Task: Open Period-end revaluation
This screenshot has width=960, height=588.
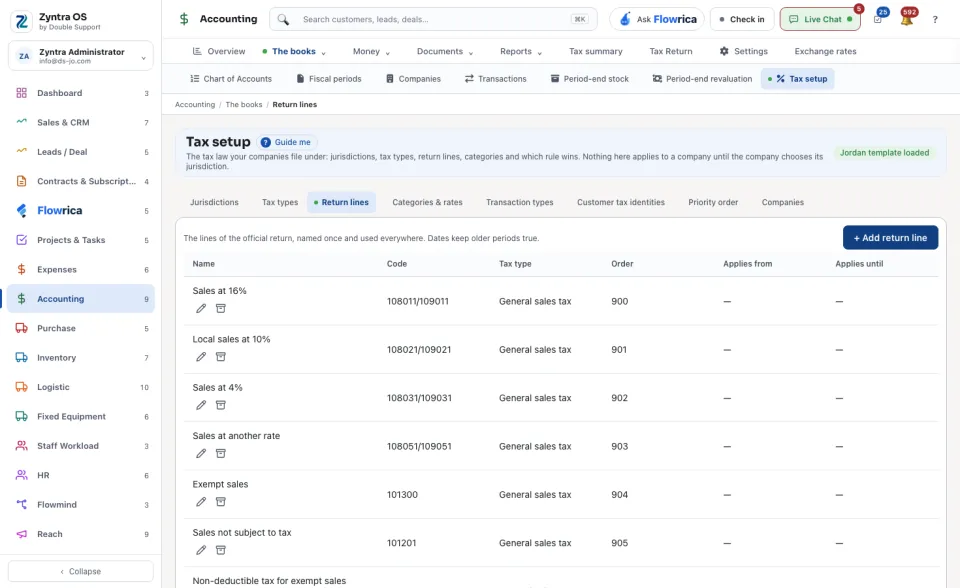Action: pyautogui.click(x=702, y=79)
